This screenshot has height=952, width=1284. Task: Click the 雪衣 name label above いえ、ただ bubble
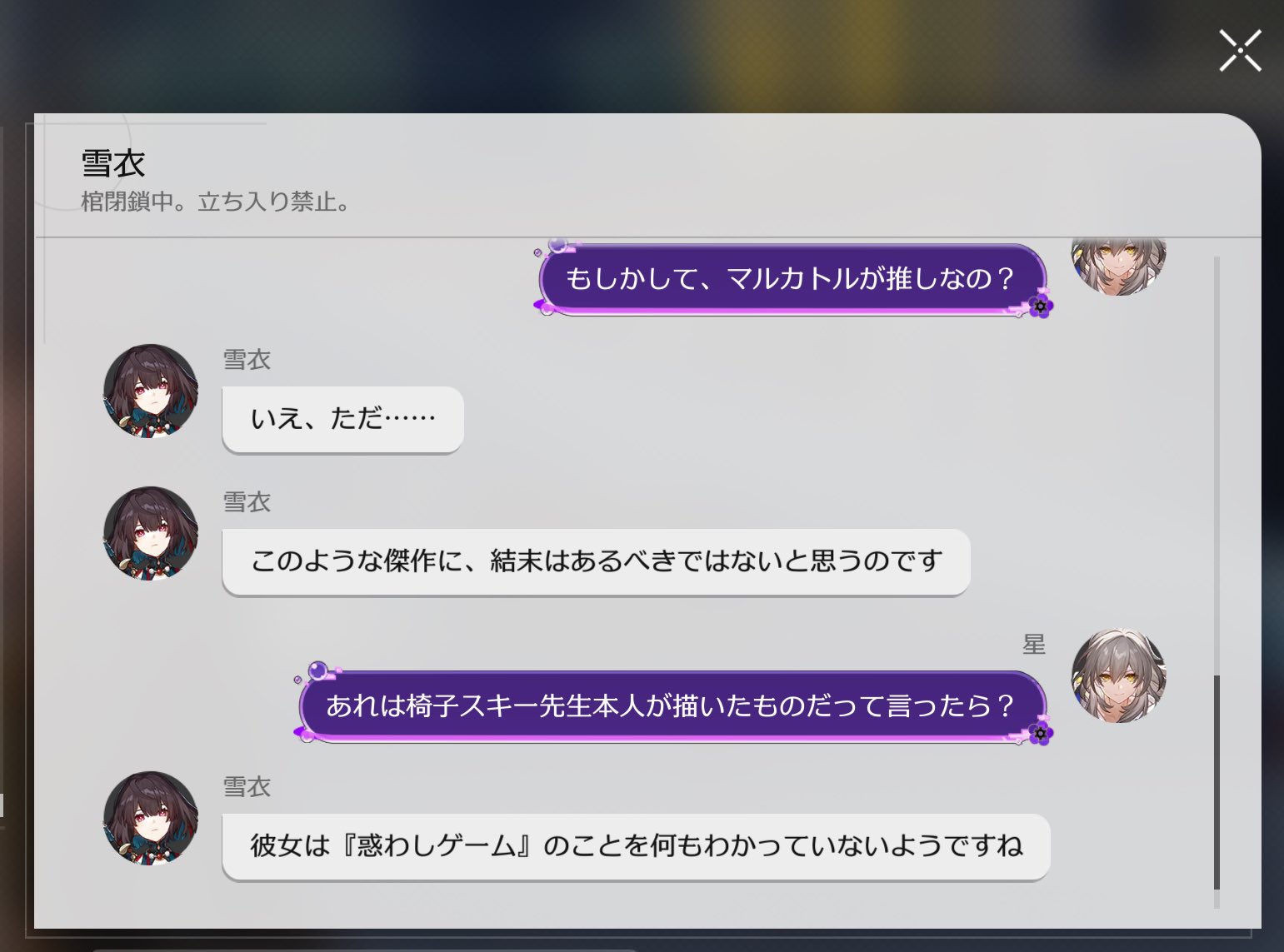[x=247, y=360]
